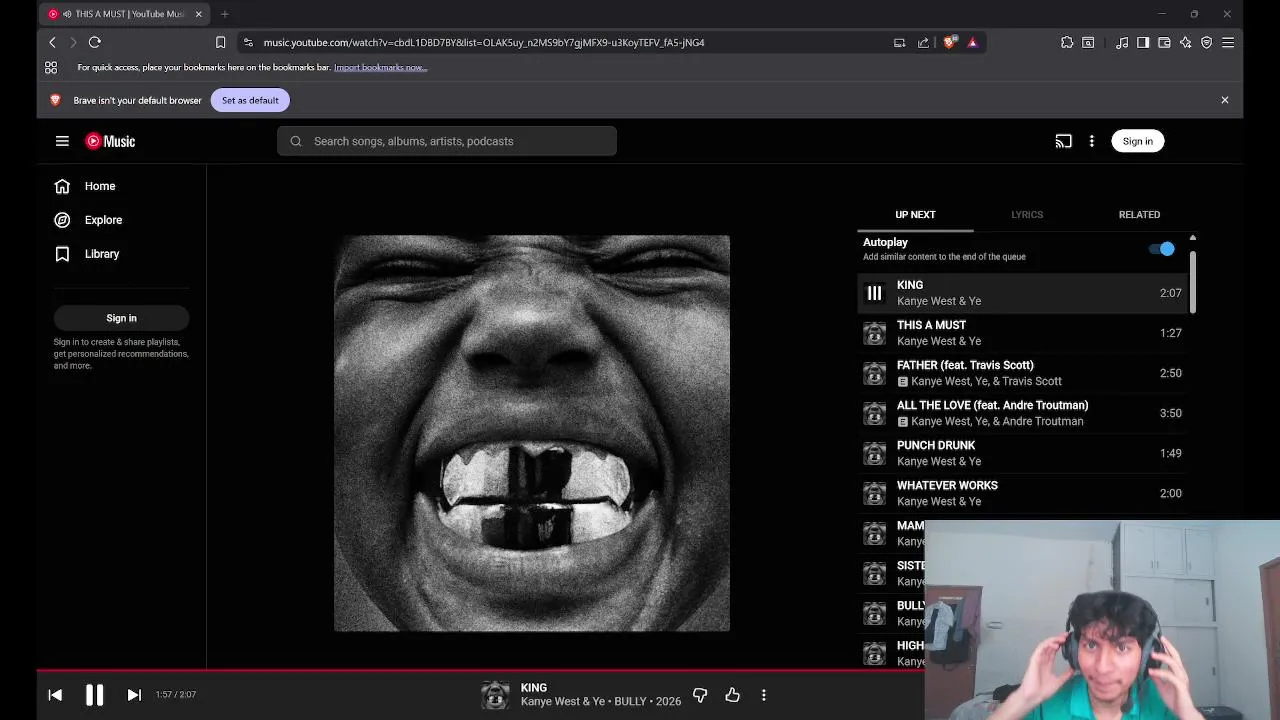Toggle the browser sidebar panel
Viewport: 1280px width, 720px height.
(x=1143, y=42)
